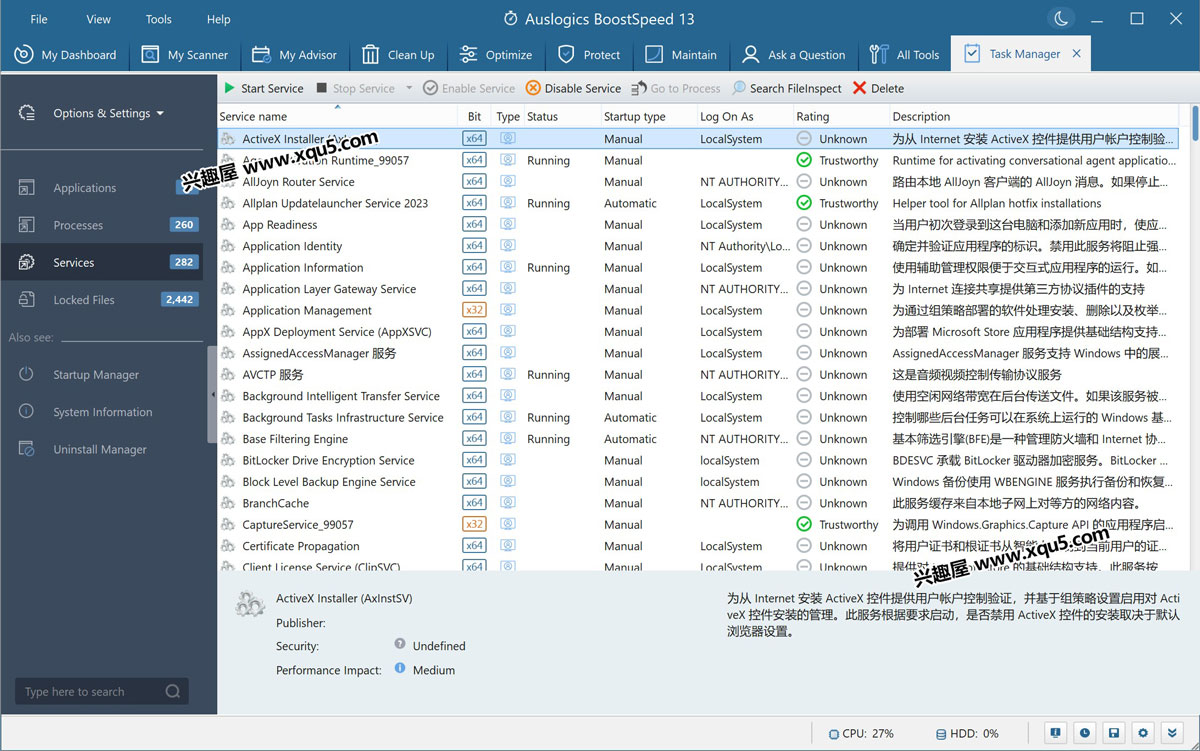The image size is (1200, 751).
Task: Open the Help menu
Action: pos(218,19)
